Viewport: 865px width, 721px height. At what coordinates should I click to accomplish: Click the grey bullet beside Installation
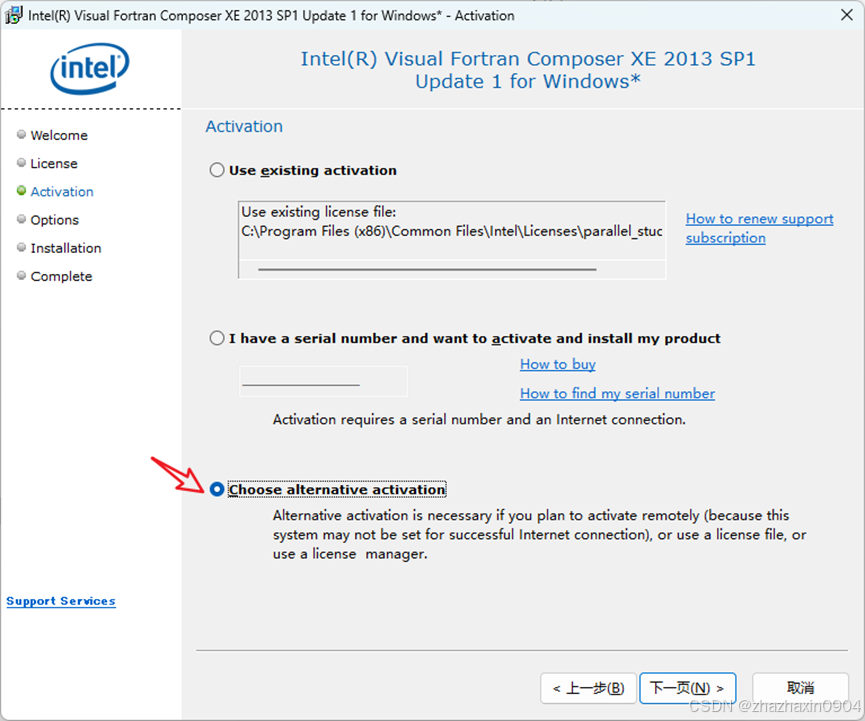[x=22, y=247]
